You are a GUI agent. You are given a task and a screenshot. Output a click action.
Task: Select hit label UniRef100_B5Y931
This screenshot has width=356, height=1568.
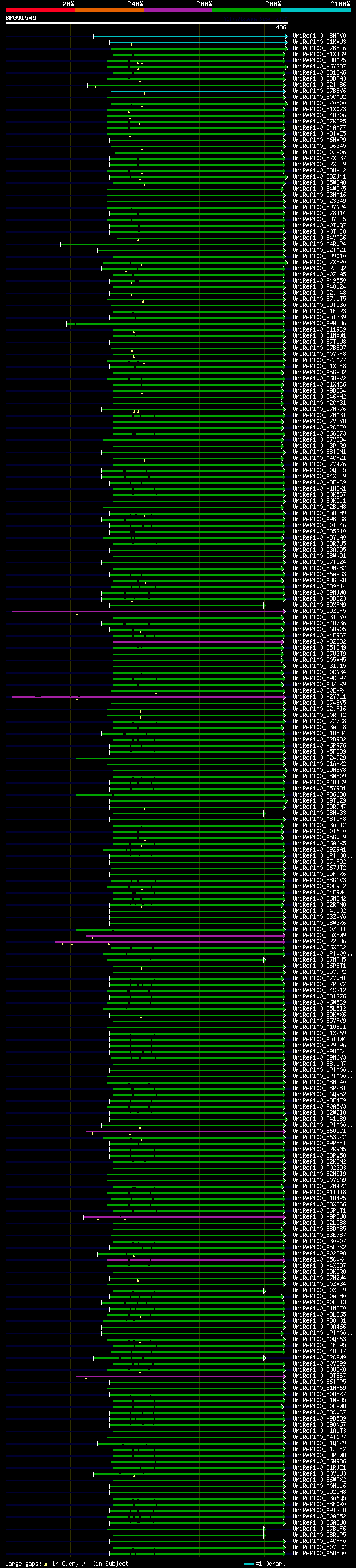click(319, 788)
